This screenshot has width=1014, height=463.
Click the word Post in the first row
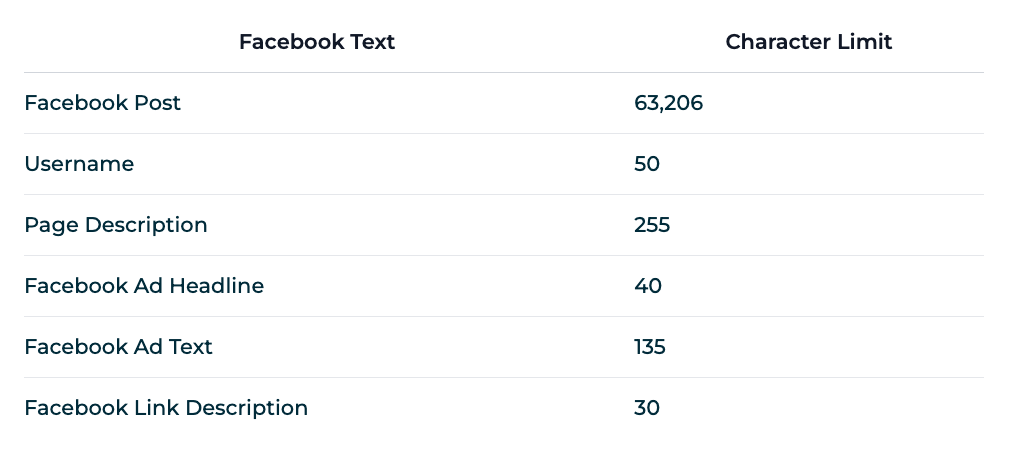[x=157, y=103]
